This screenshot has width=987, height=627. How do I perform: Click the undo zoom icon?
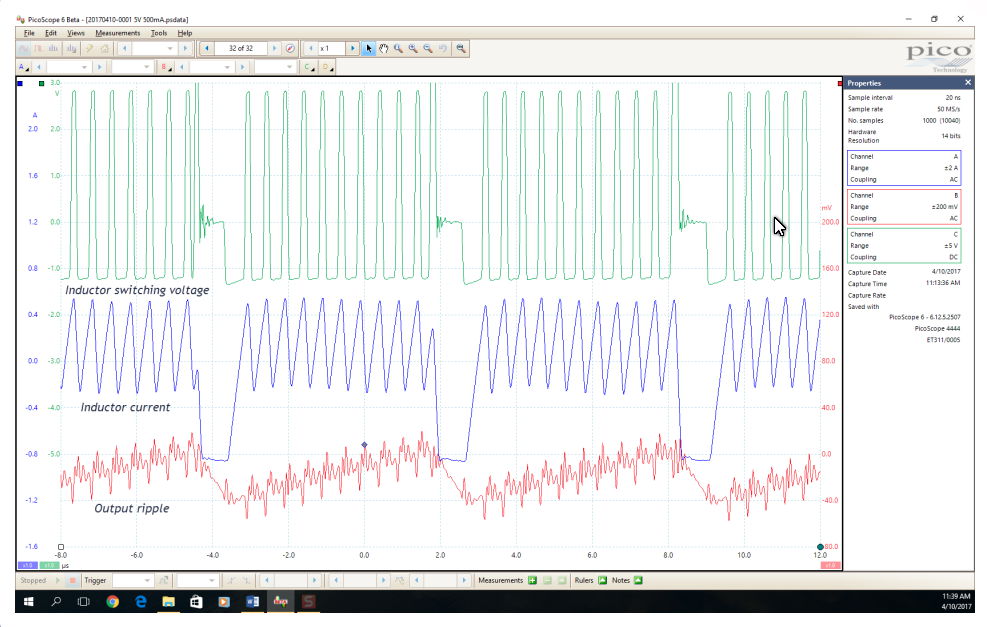[443, 48]
